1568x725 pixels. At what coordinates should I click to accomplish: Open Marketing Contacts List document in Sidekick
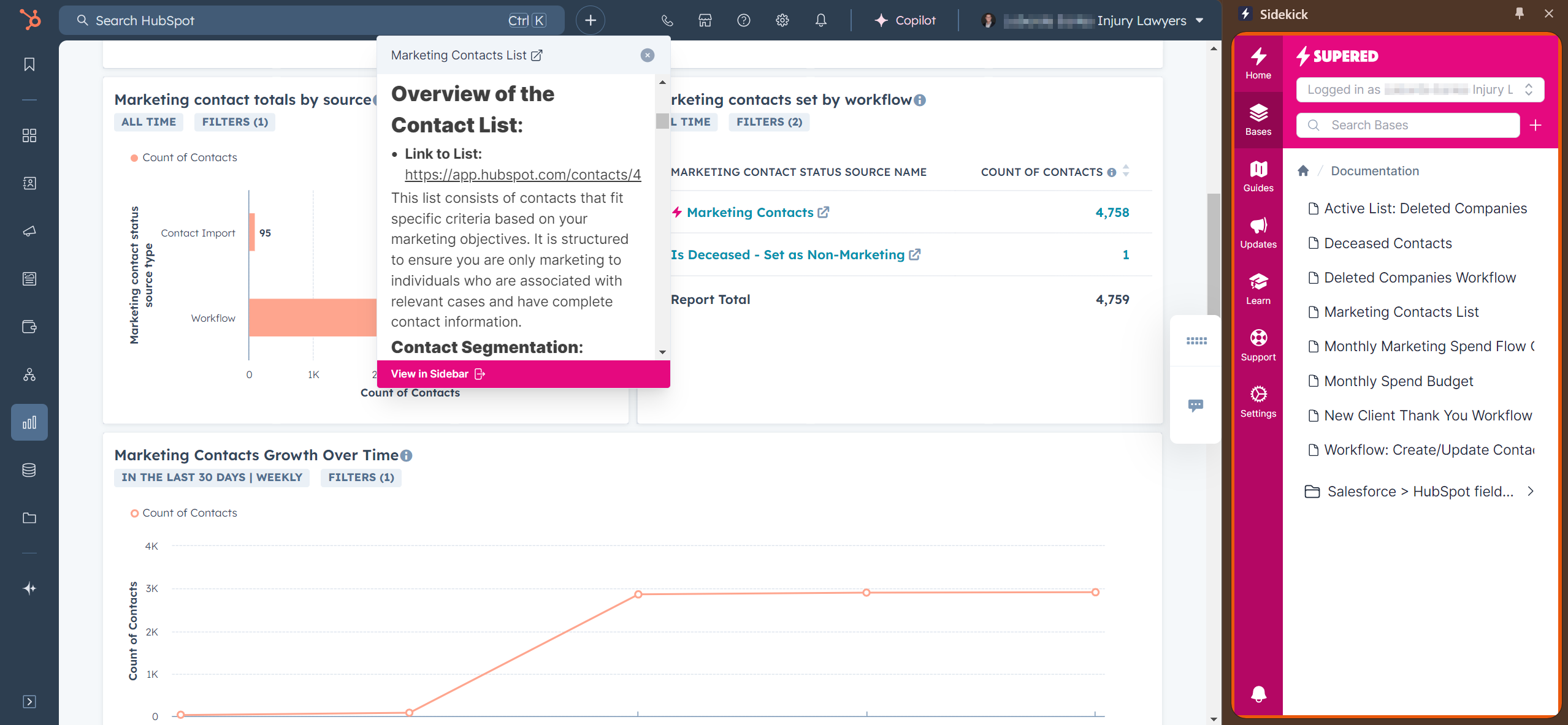click(1393, 312)
